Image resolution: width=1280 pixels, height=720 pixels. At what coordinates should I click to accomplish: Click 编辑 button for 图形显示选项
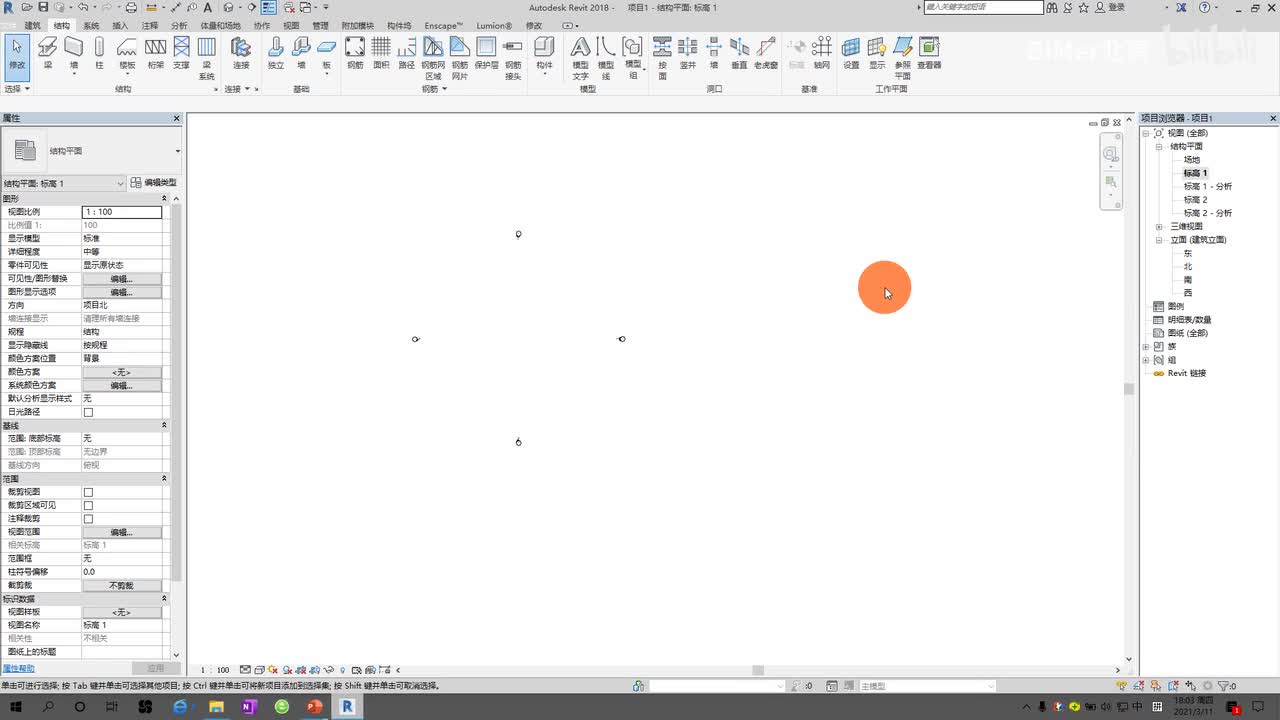click(x=121, y=292)
